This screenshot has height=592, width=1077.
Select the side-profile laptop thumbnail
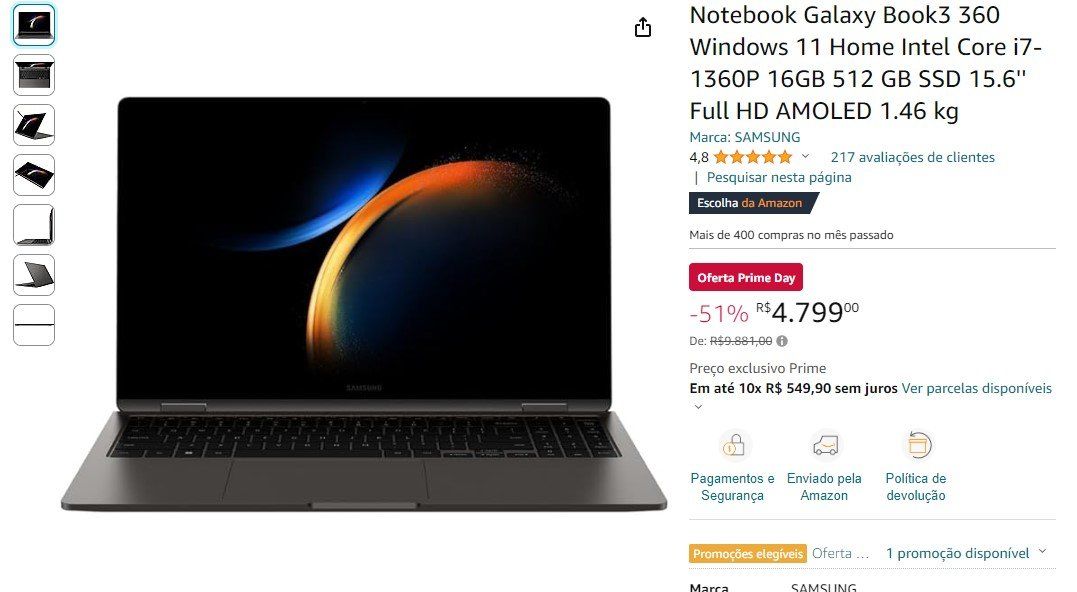pyautogui.click(x=34, y=225)
